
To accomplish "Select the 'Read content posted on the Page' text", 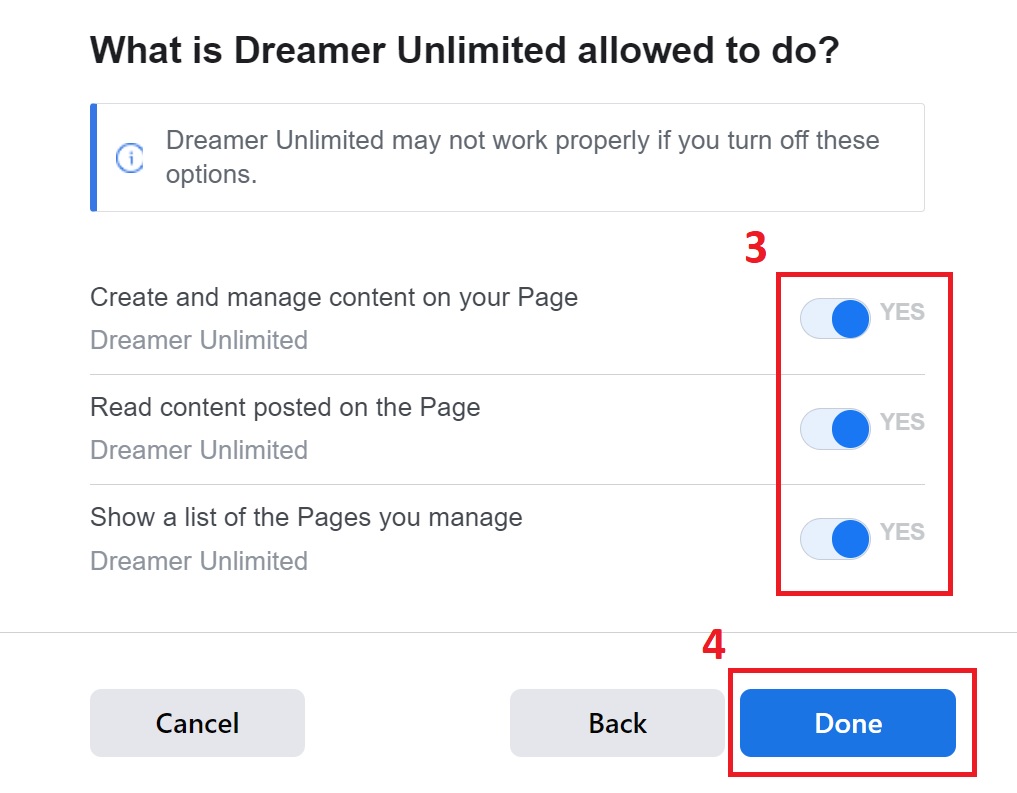I will coord(285,408).
